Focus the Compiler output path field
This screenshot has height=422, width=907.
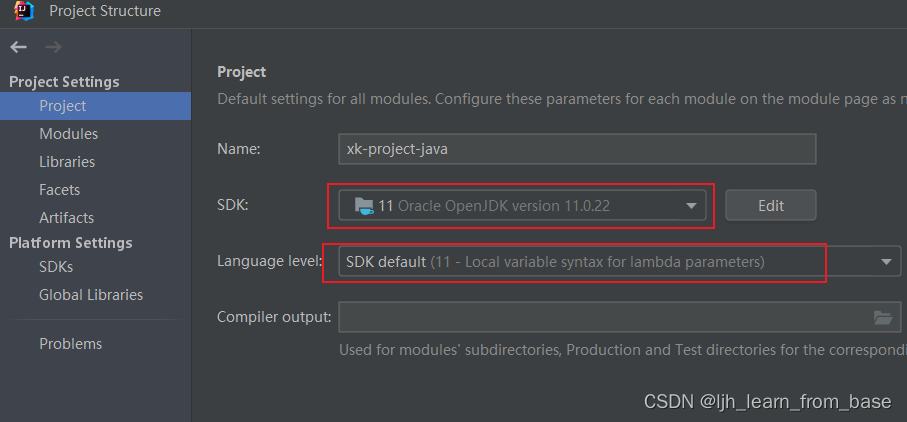point(600,318)
